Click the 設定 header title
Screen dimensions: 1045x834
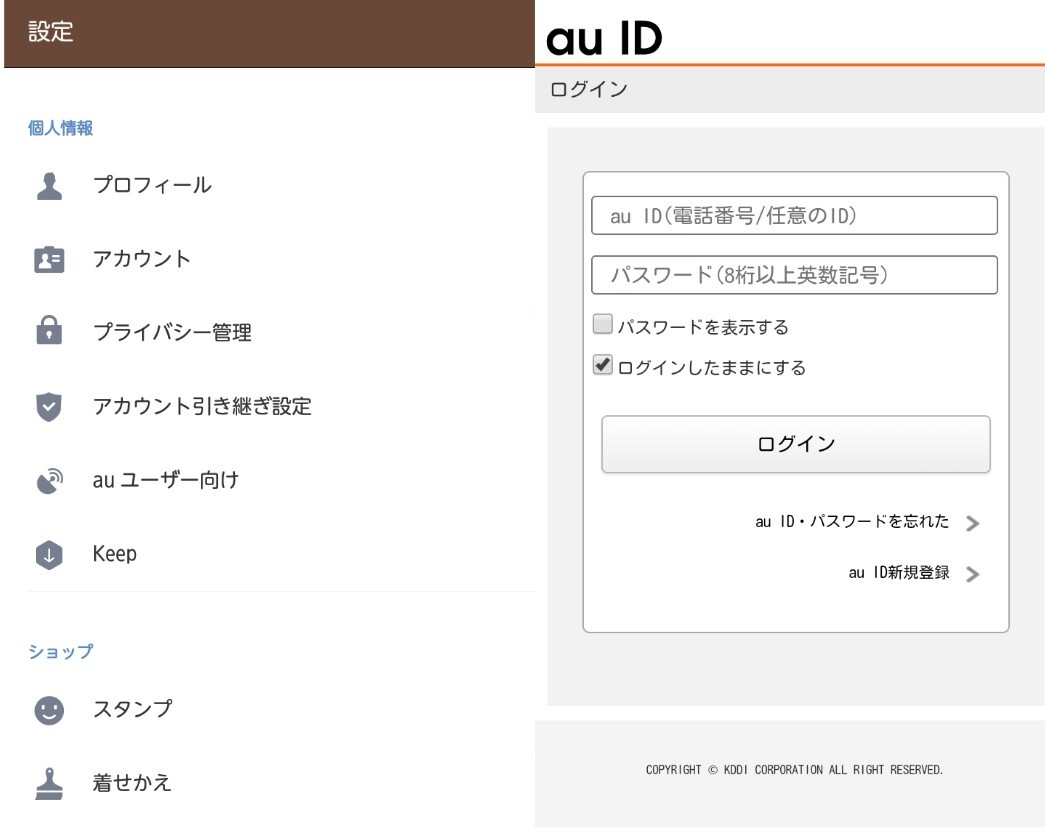51,31
